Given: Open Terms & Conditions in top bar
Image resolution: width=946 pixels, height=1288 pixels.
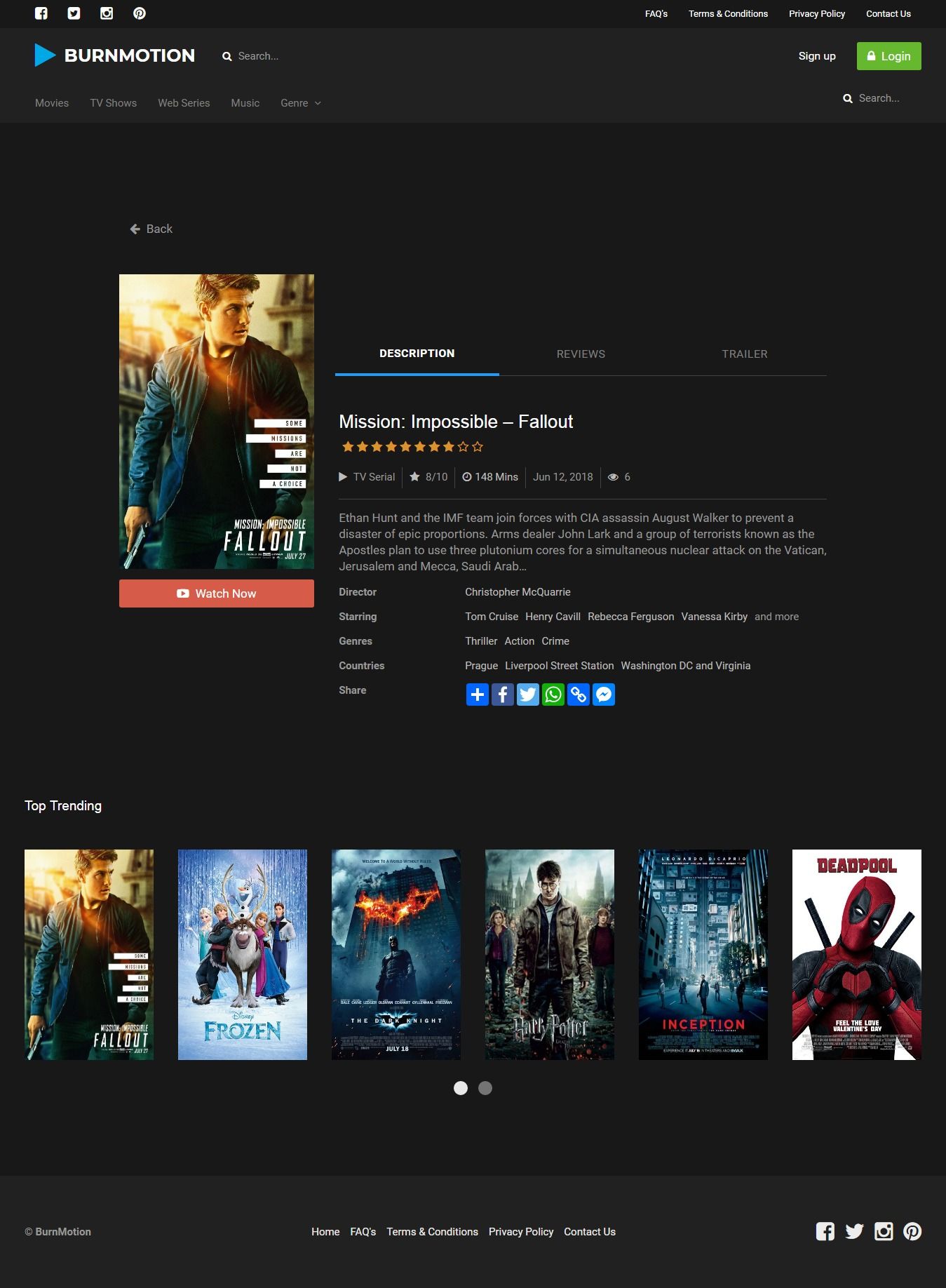Looking at the screenshot, I should point(728,14).
